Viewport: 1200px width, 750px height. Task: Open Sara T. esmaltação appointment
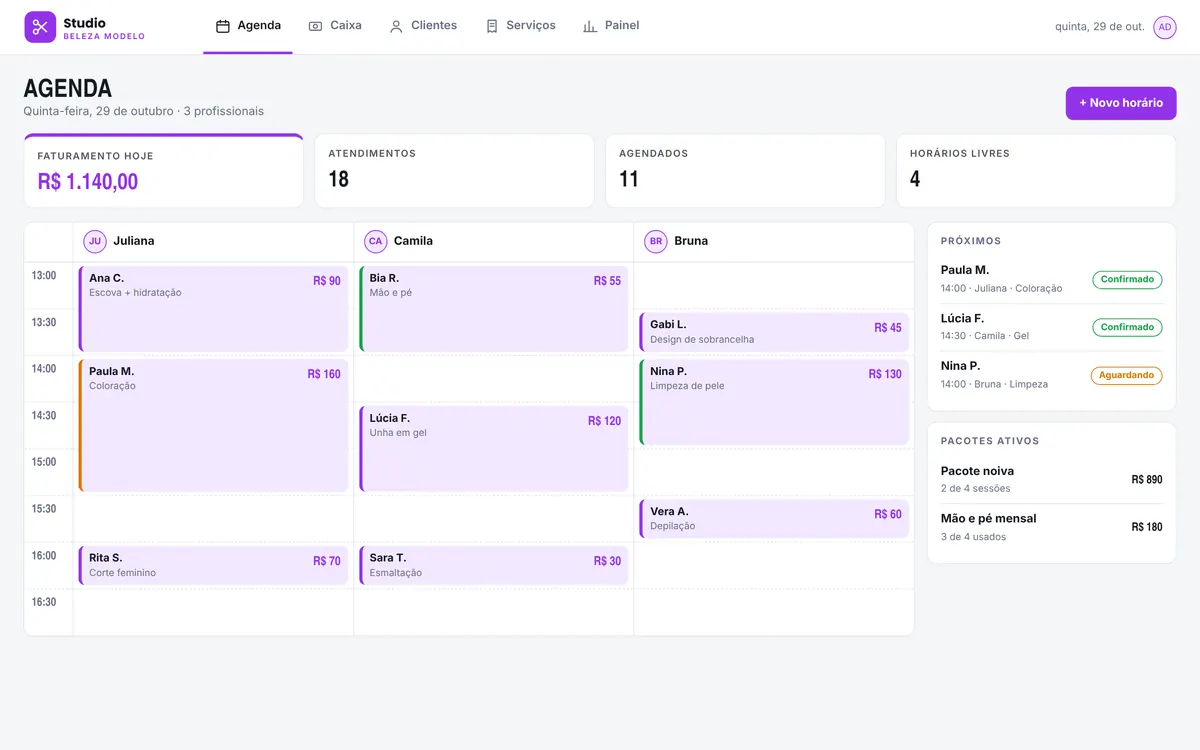coord(494,565)
